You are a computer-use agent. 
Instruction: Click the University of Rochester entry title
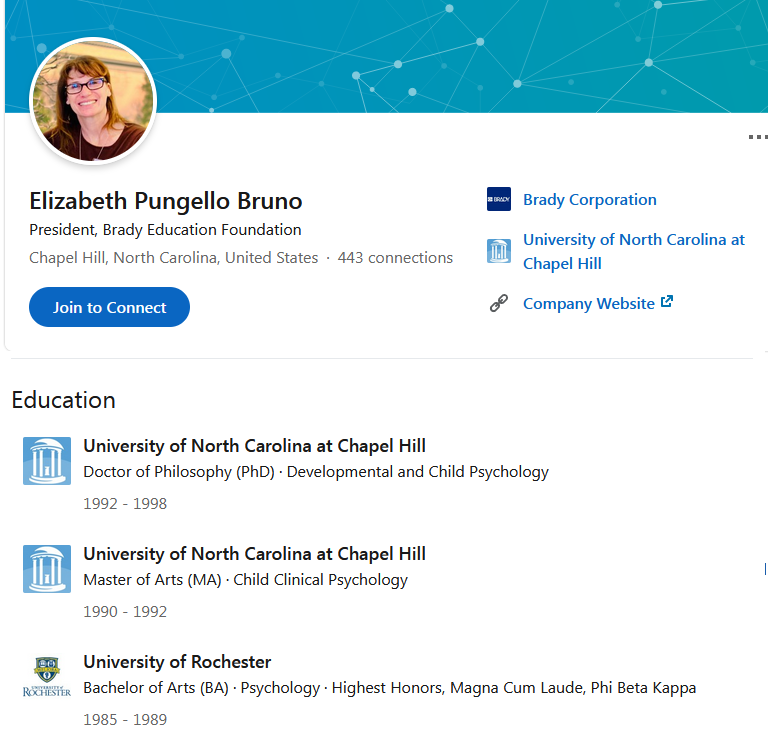pyautogui.click(x=177, y=662)
